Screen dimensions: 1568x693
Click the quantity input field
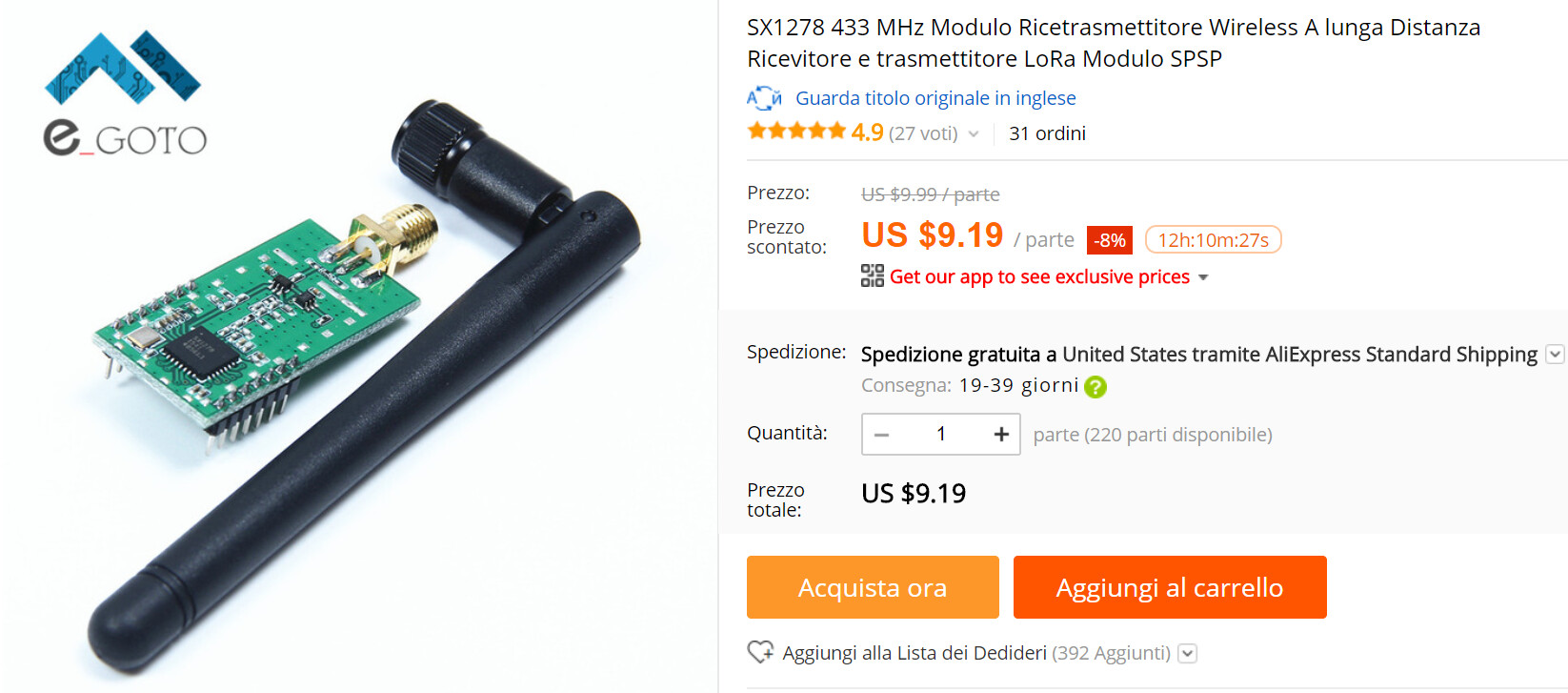[x=941, y=434]
